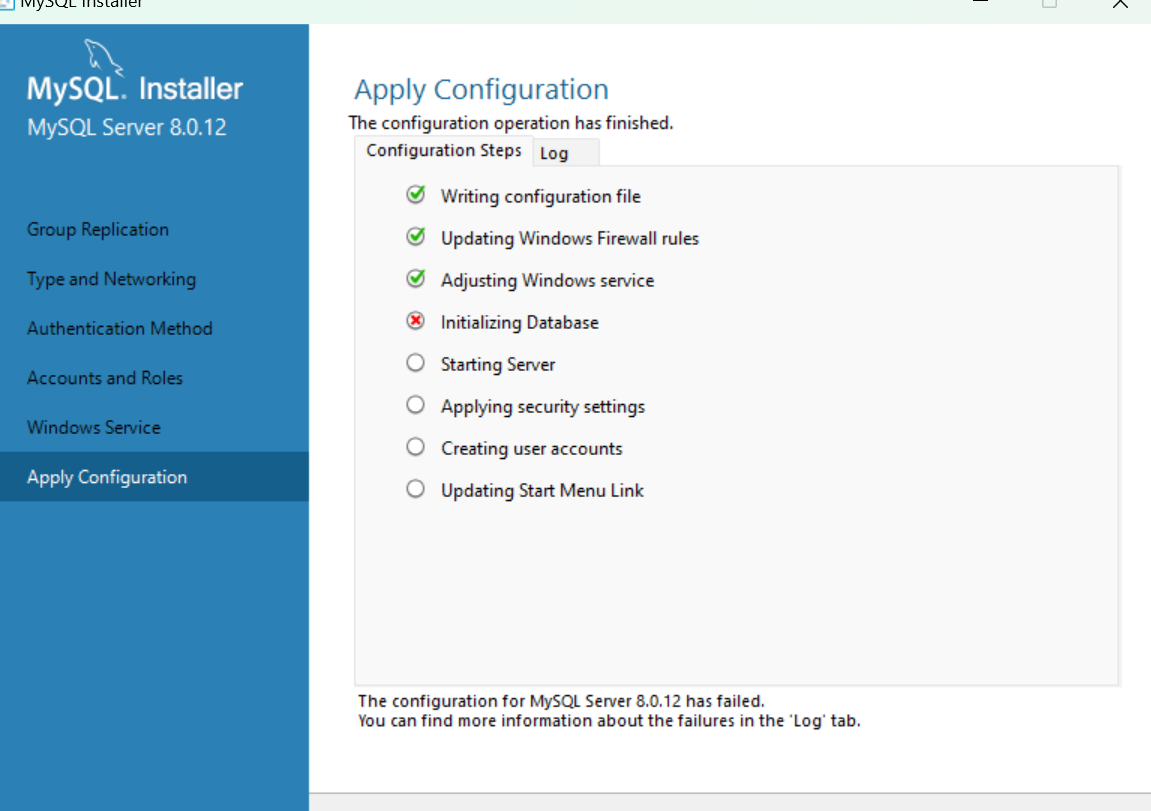Click the MySQL dolphin logo
Screen dimensions: 1151x811
click(104, 57)
